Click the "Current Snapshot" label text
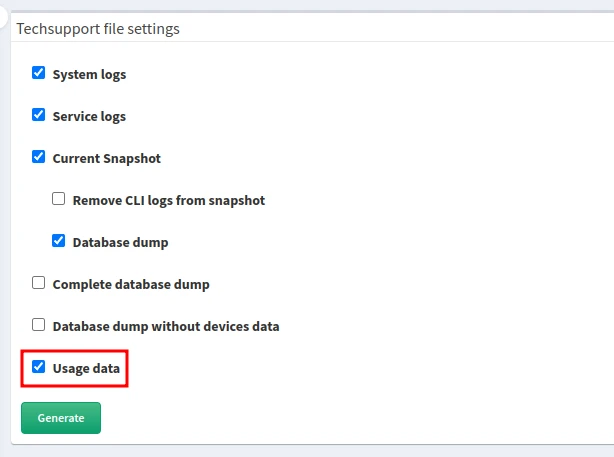614x457 pixels. 106,158
